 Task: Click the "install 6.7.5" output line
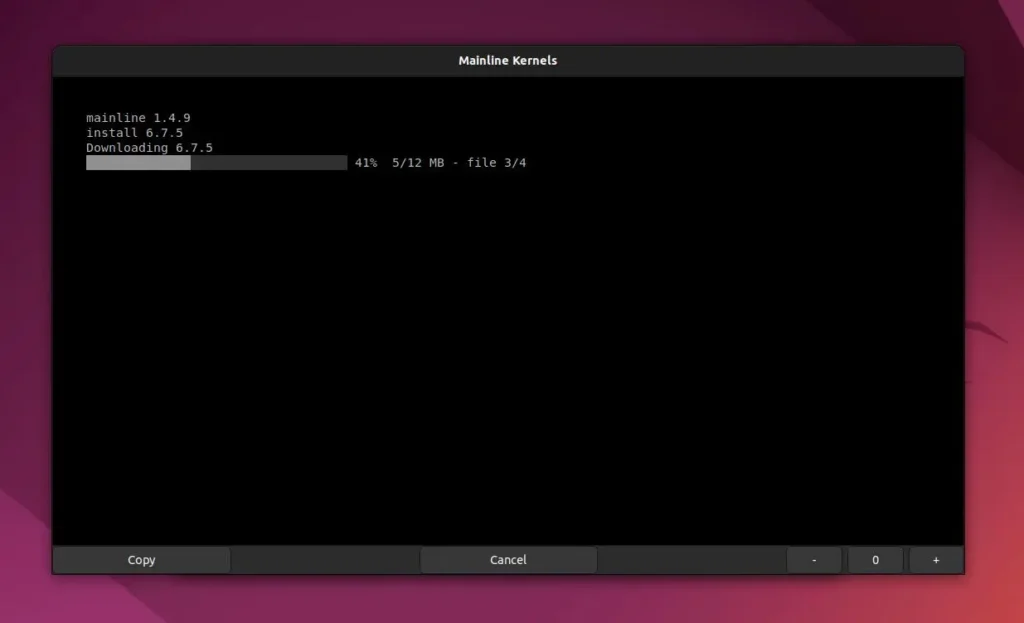click(x=134, y=133)
